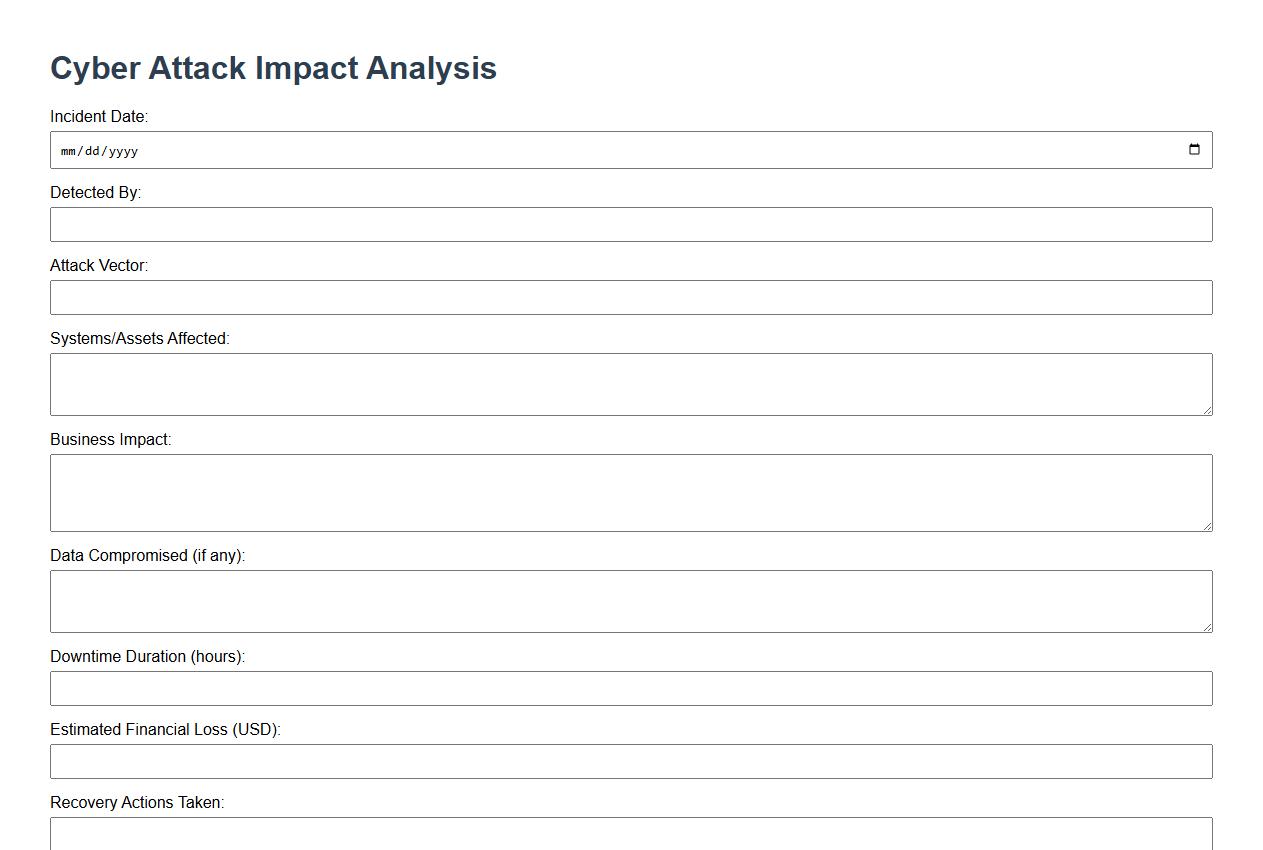Click the Systems/Assets Affected text area
Image resolution: width=1263 pixels, height=850 pixels.
631,385
